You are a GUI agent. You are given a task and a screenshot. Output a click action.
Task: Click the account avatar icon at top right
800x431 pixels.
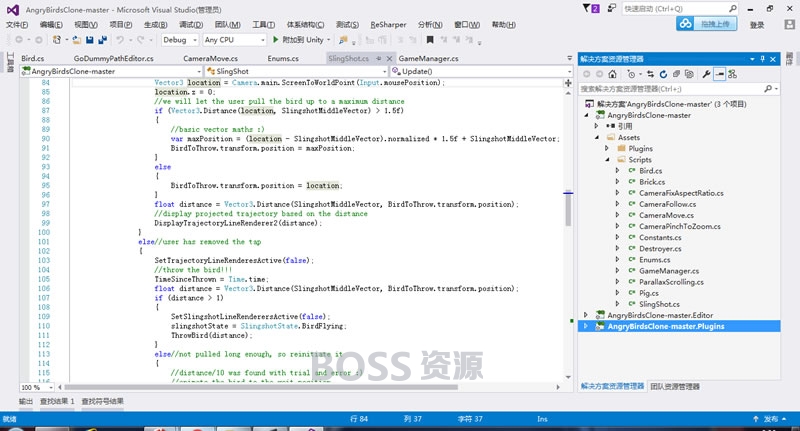point(789,24)
